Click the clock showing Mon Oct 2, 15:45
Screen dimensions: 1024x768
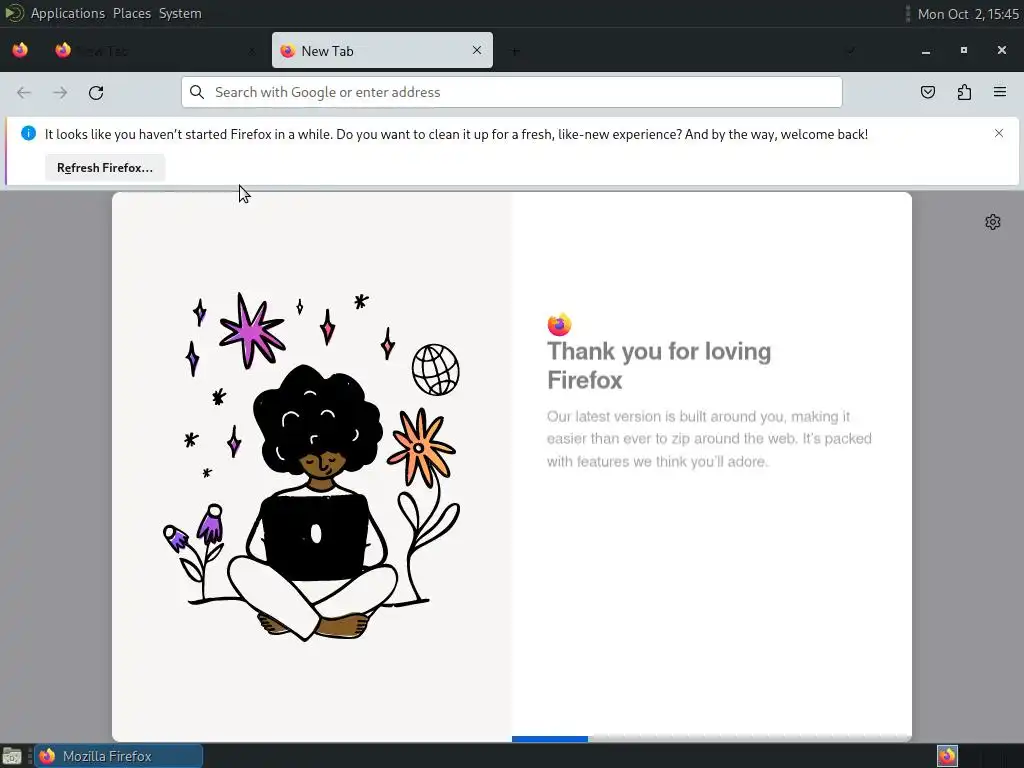[968, 14]
